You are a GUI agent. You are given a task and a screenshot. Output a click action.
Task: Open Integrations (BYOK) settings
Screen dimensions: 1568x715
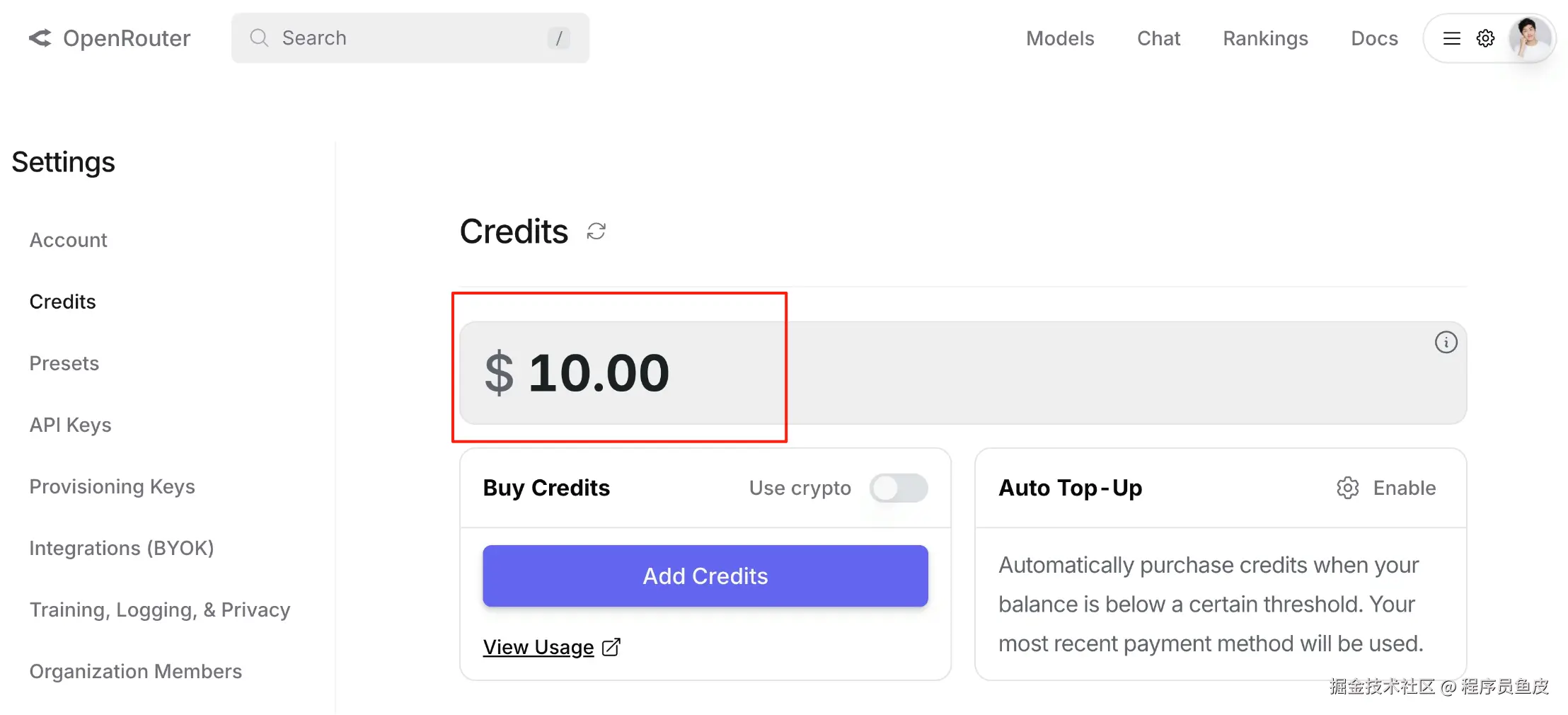click(x=122, y=548)
